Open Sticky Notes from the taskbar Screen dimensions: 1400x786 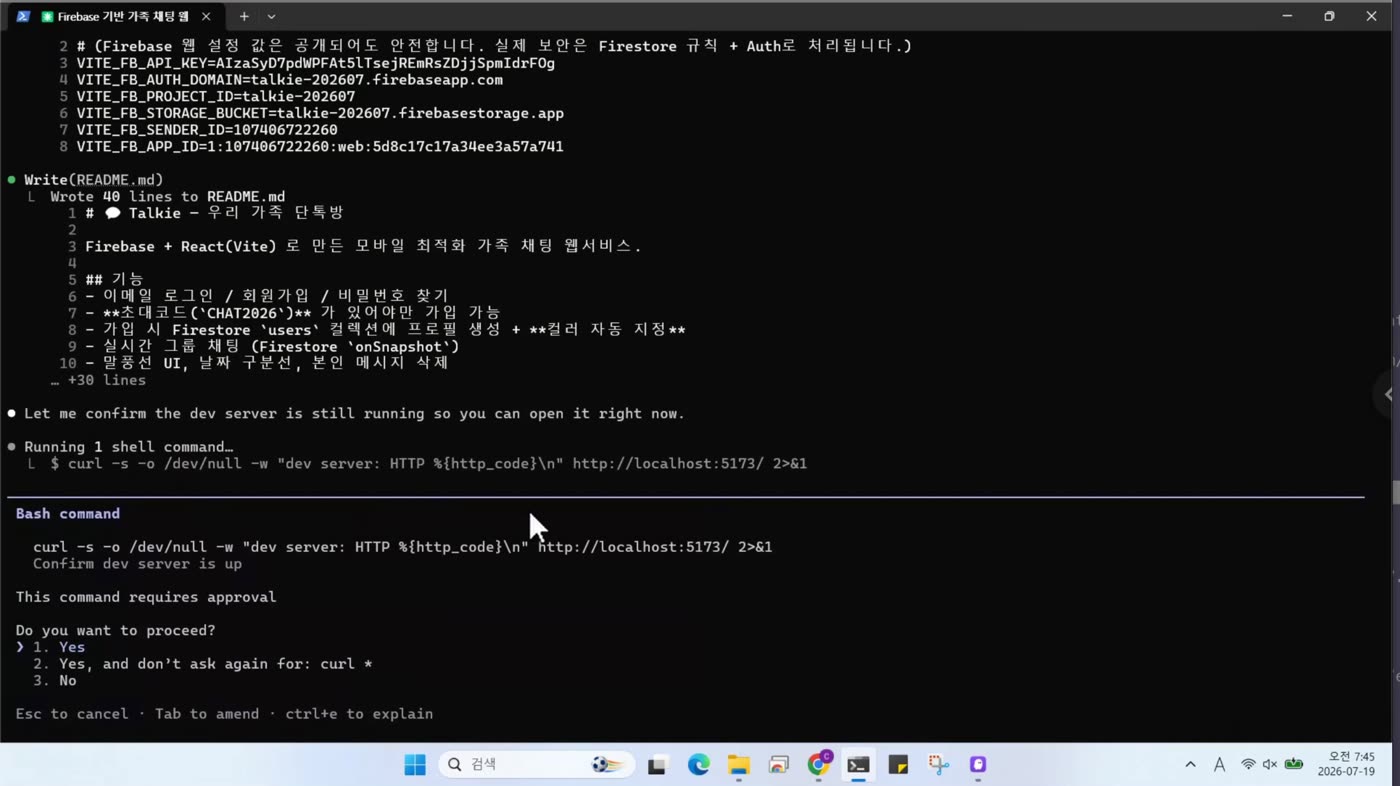[898, 765]
